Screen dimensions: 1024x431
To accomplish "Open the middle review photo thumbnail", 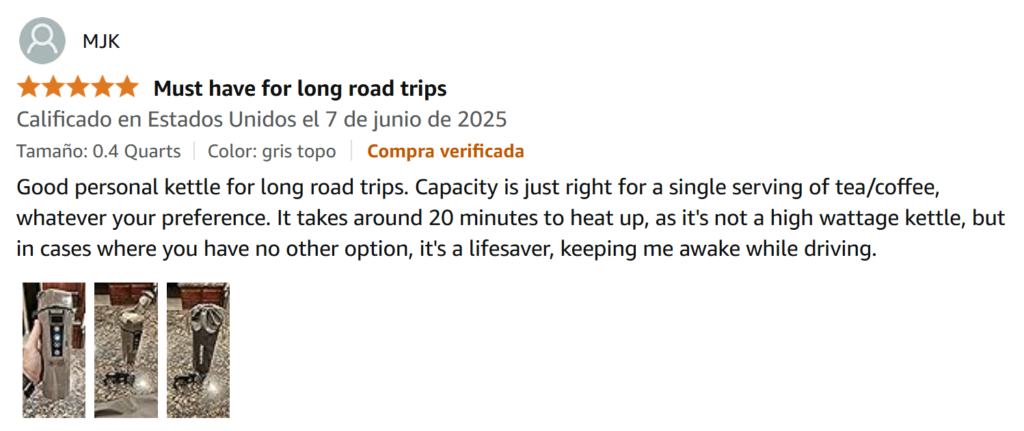I will pyautogui.click(x=126, y=350).
